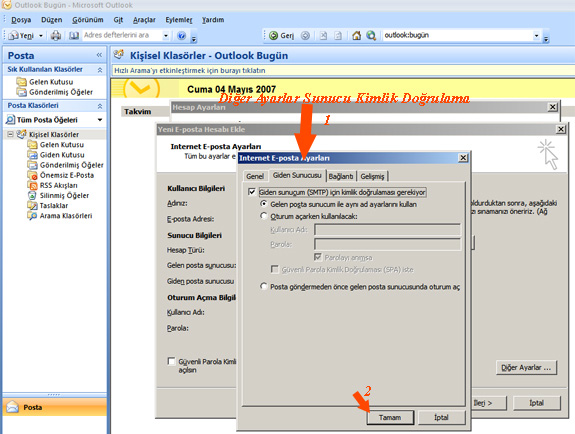The image size is (575, 434).
Task: Collapse the Kişisel Klasörler tree node
Action: 10,134
